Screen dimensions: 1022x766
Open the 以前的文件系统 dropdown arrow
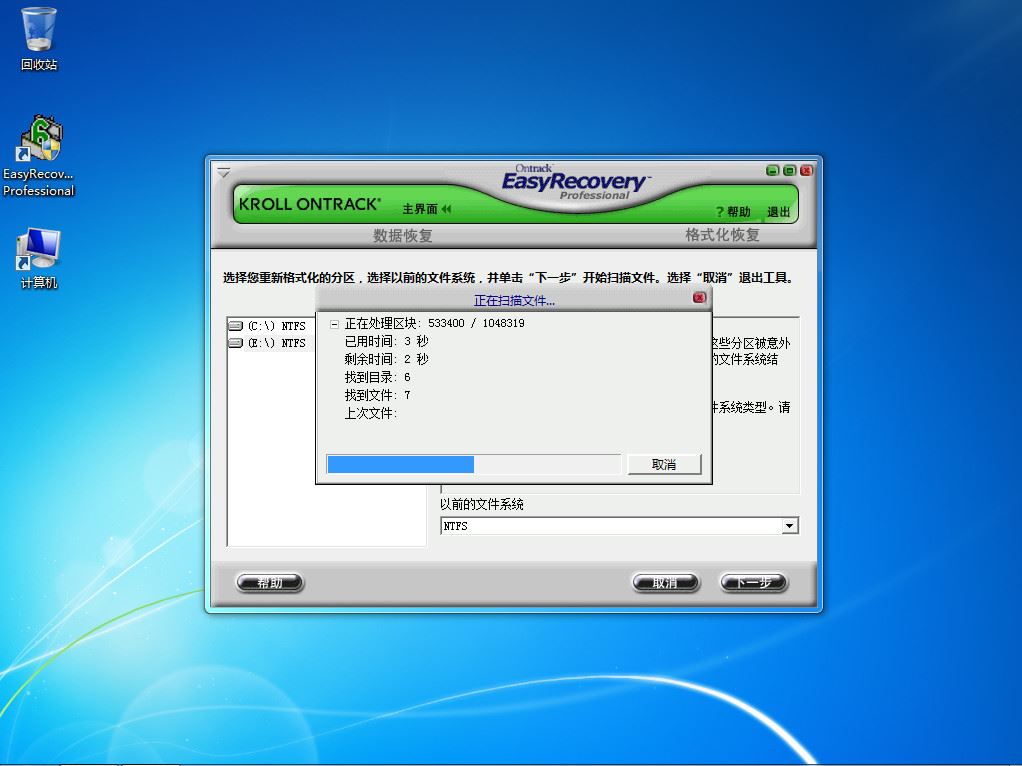(789, 525)
